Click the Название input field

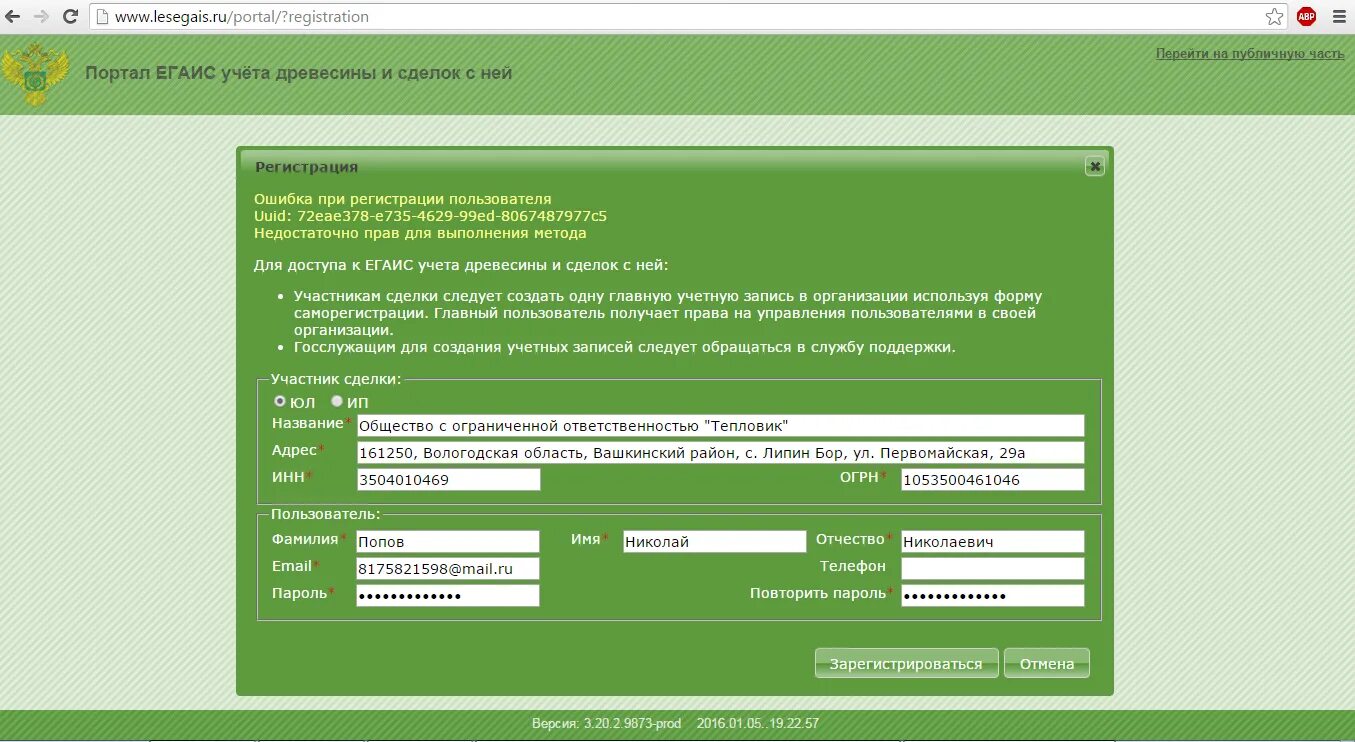click(x=720, y=425)
